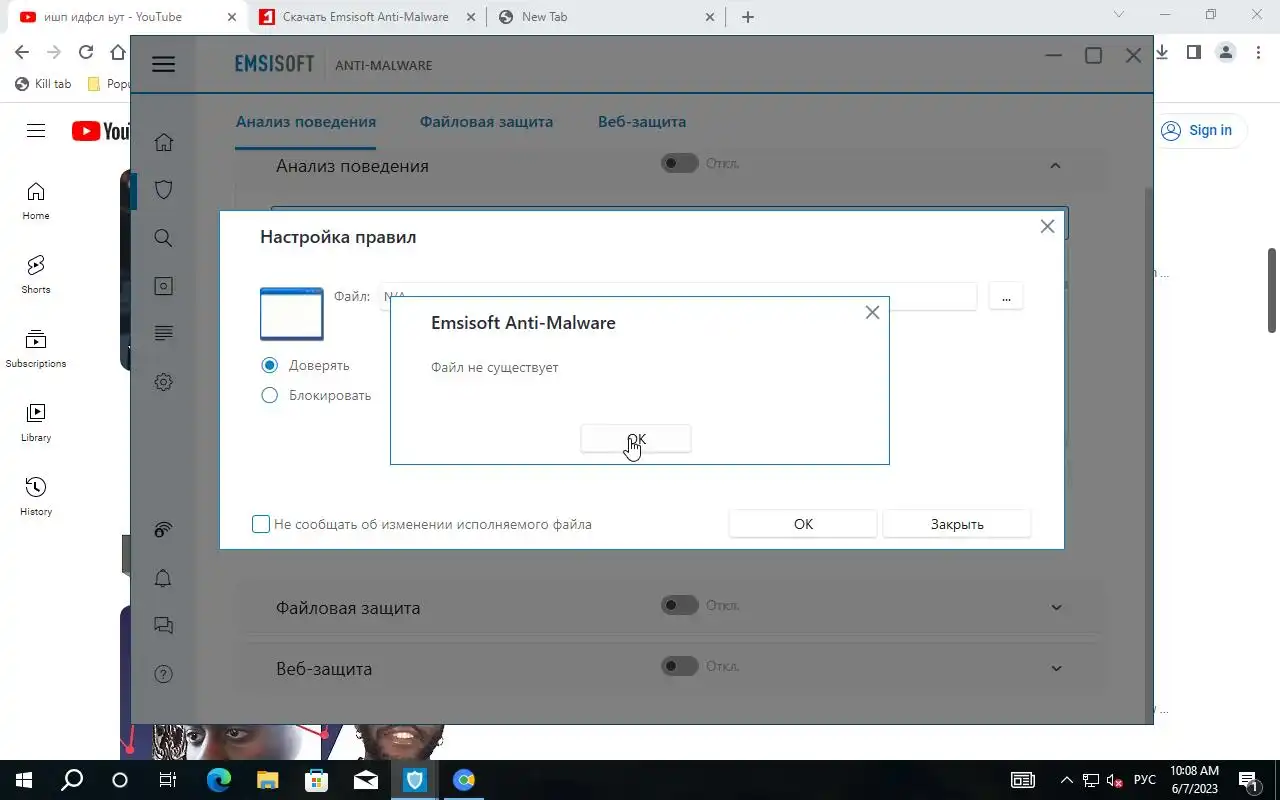Screen dimensions: 1280x800
Task: Open YouTube Subscriptions in sidebar
Action: (x=36, y=349)
